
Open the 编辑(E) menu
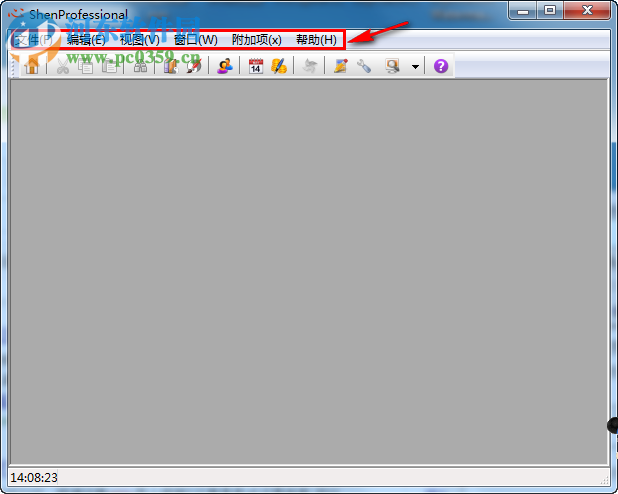86,40
